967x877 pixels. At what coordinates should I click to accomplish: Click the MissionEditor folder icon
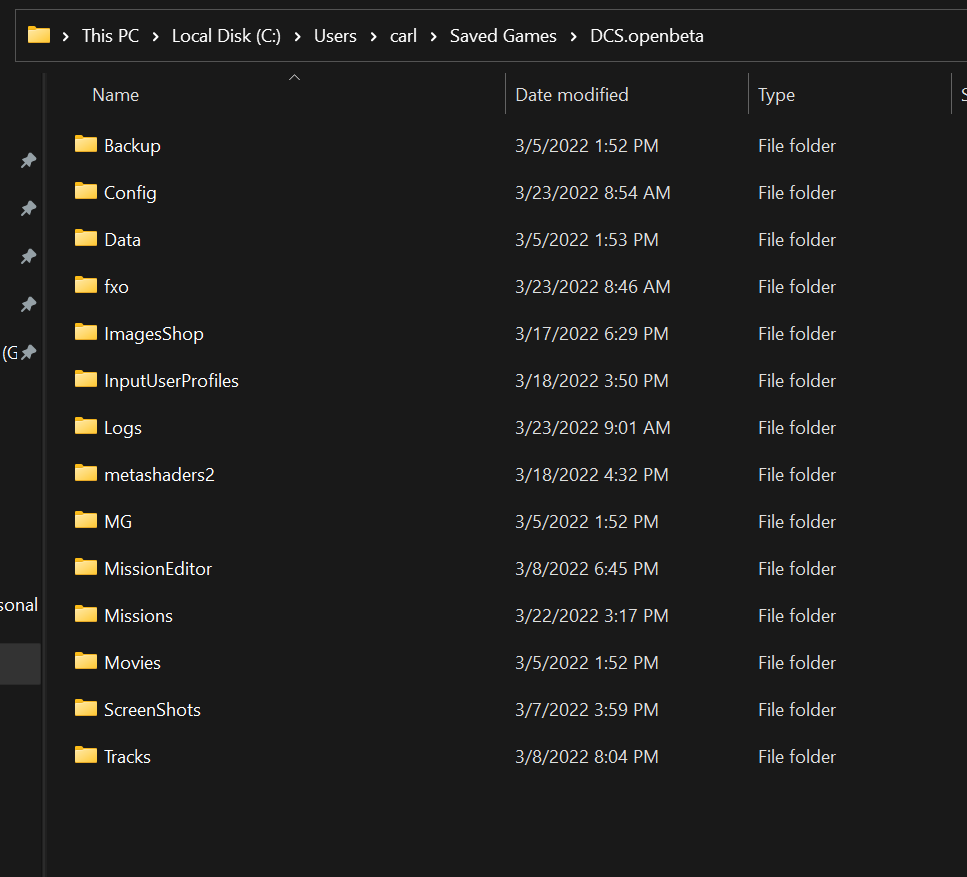tap(86, 567)
